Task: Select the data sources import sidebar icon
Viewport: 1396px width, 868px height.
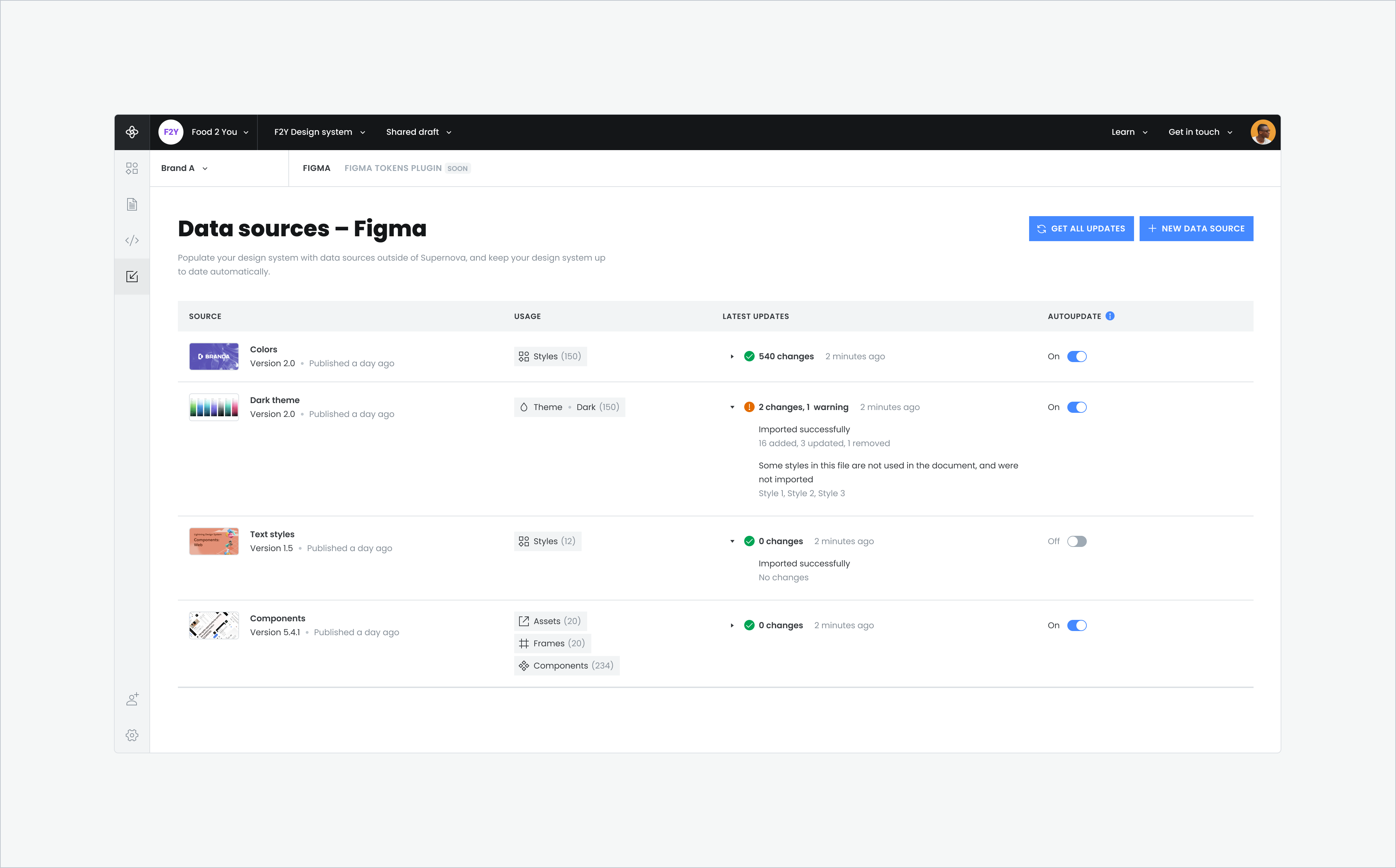Action: click(132, 277)
